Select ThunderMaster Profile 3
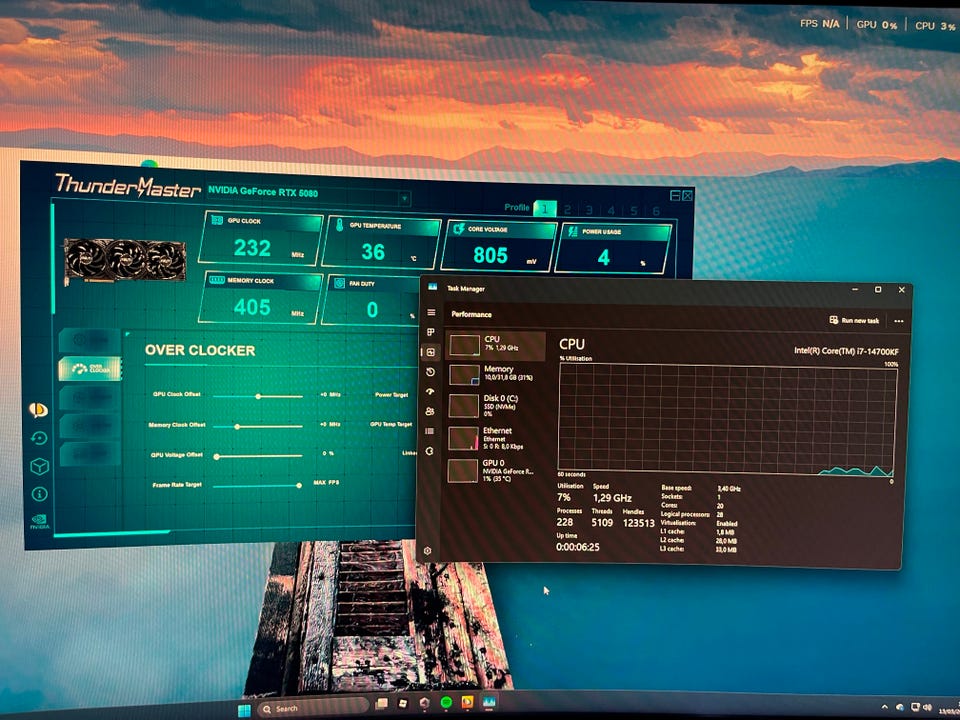 click(x=589, y=210)
